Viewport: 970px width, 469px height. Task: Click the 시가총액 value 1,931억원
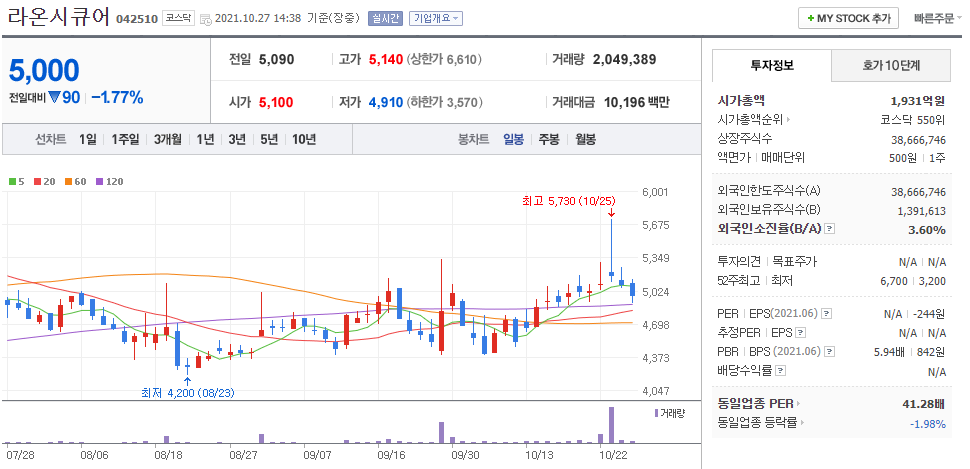pyautogui.click(x=919, y=101)
